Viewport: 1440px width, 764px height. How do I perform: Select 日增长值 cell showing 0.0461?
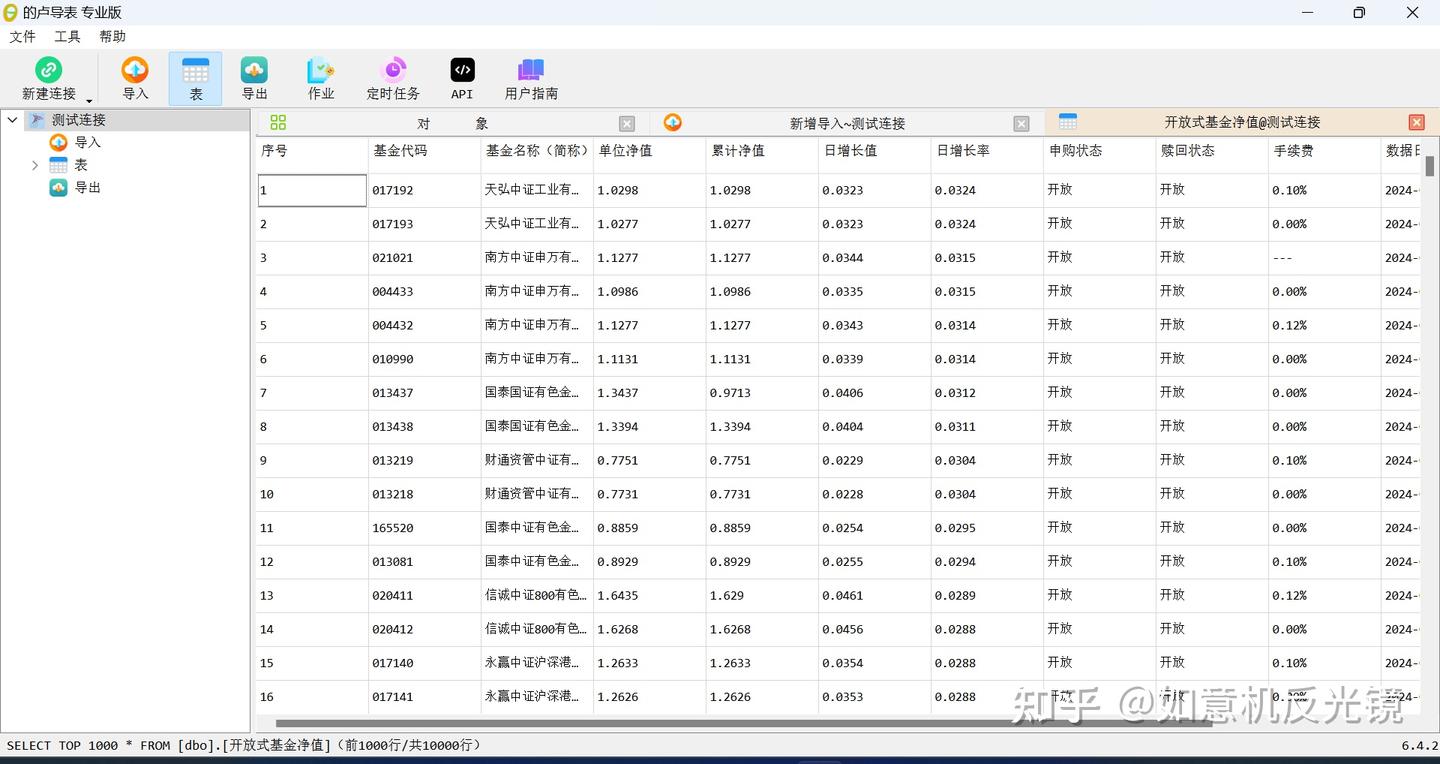tap(875, 596)
